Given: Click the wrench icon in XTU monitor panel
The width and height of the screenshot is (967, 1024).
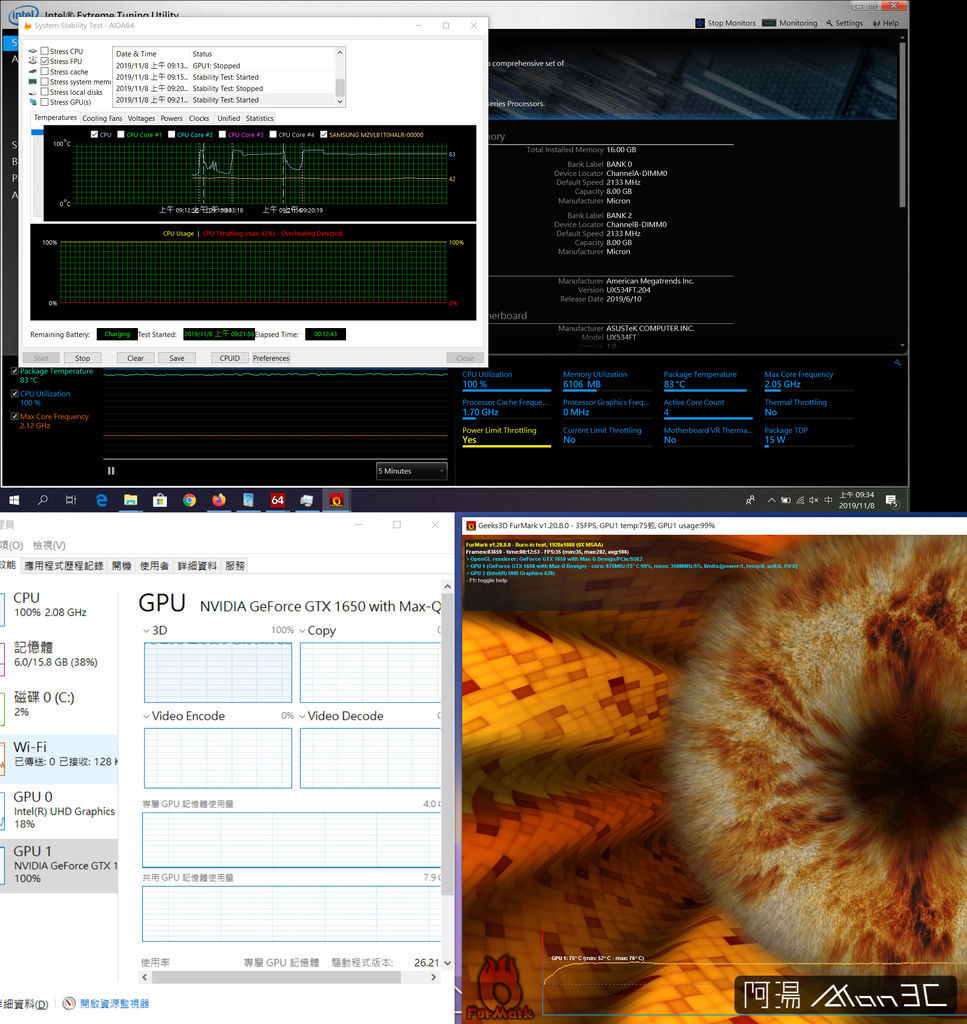Looking at the screenshot, I should 898,362.
